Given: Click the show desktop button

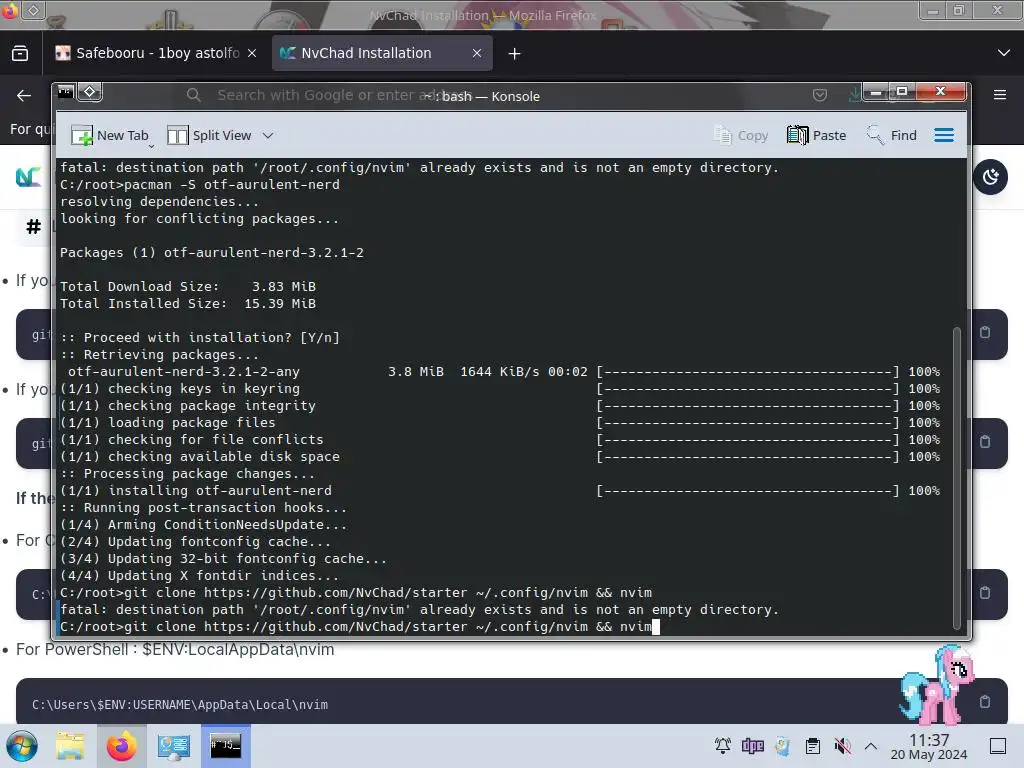Looking at the screenshot, I should 997,745.
